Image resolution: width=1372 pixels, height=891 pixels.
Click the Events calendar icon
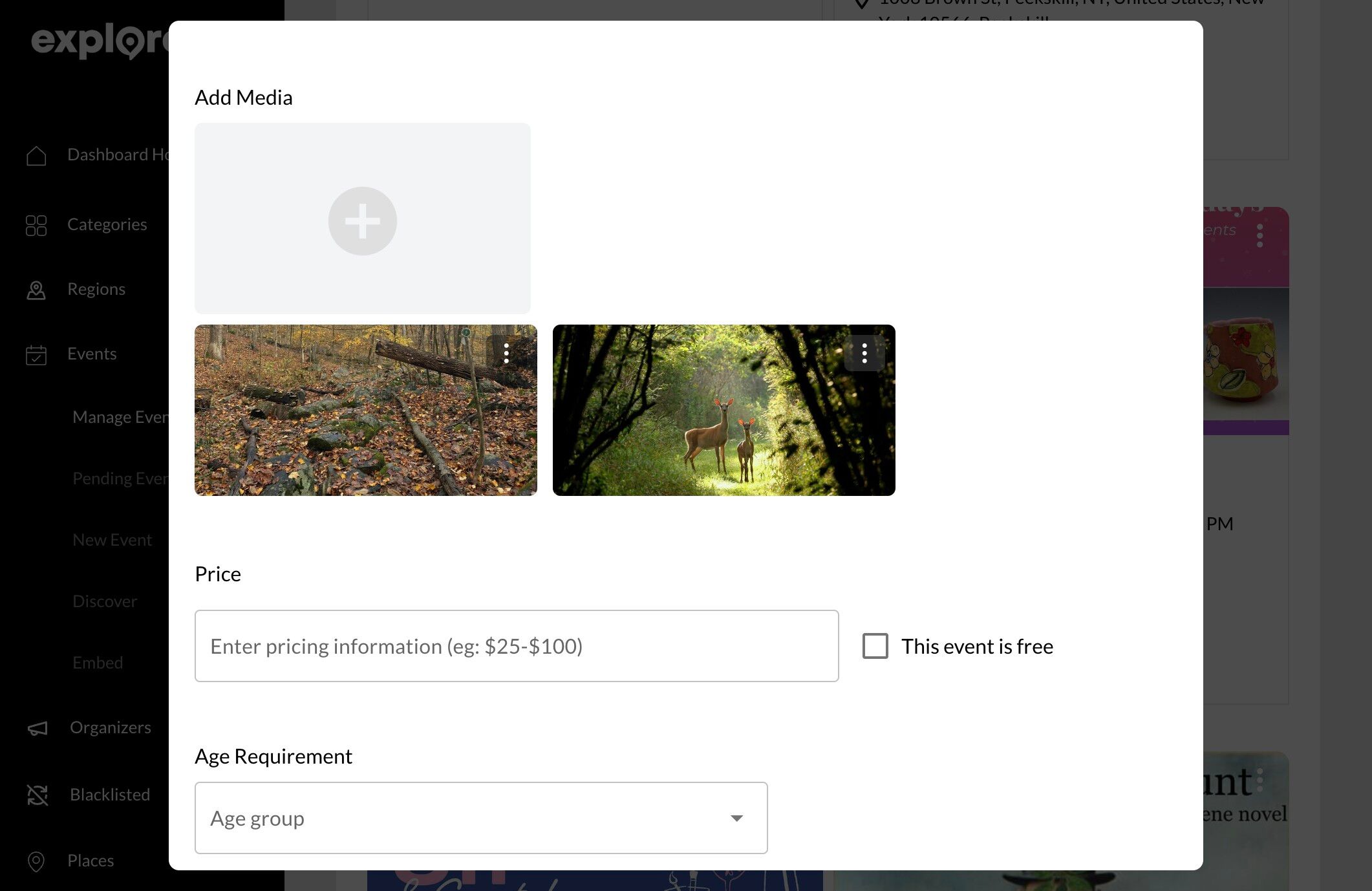click(36, 354)
